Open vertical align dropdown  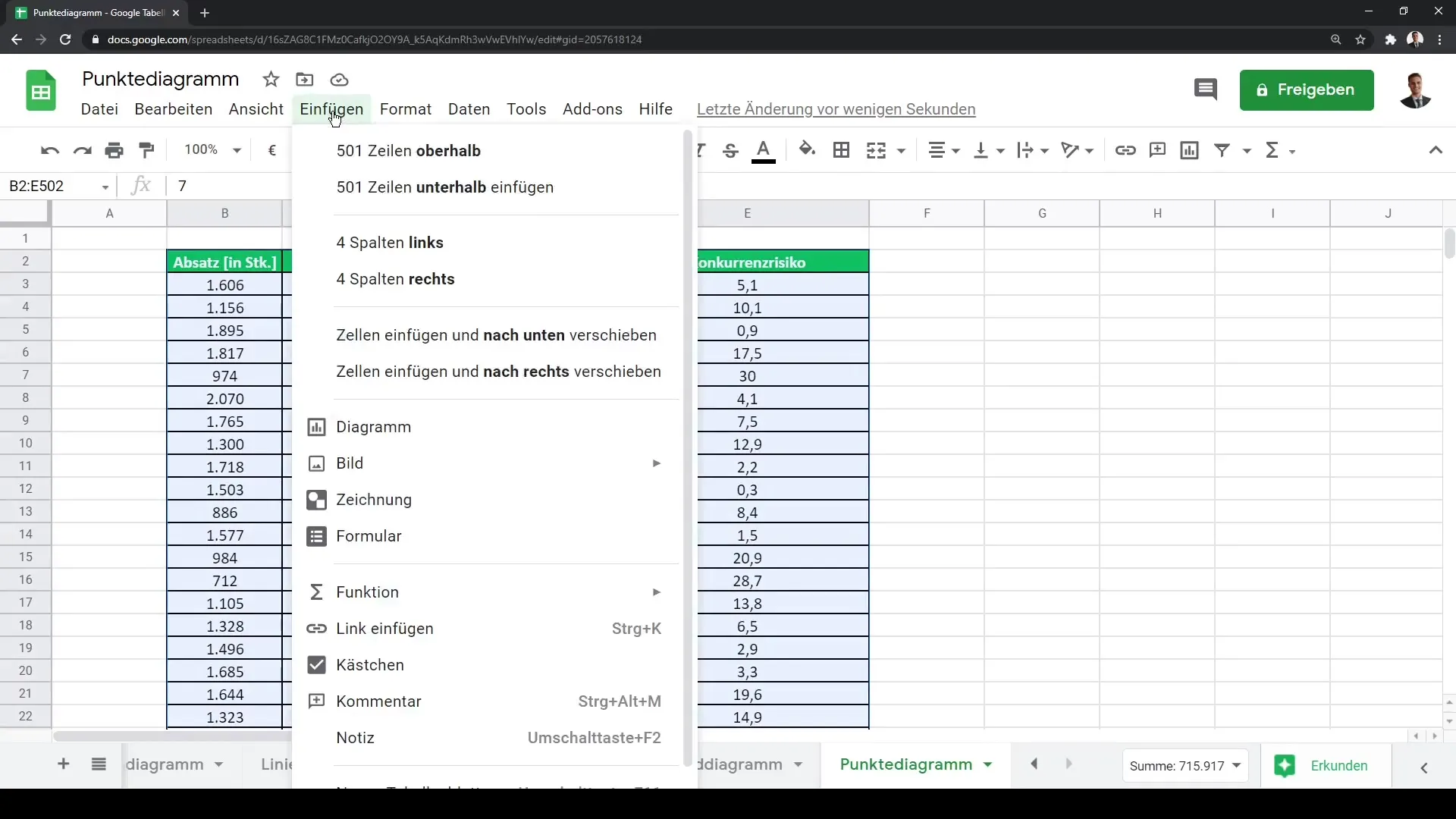click(x=989, y=150)
